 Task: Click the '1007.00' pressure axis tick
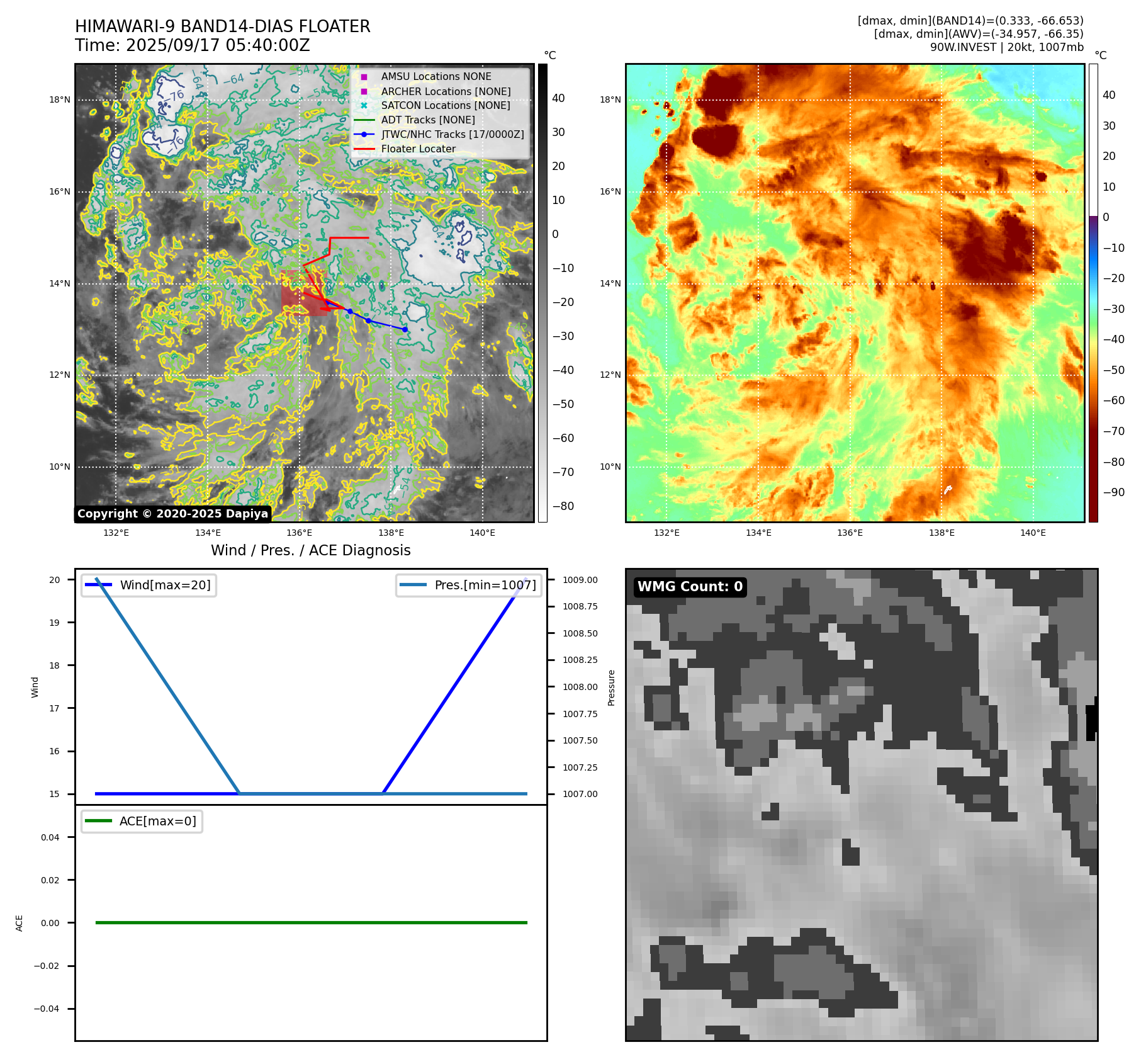pos(580,794)
